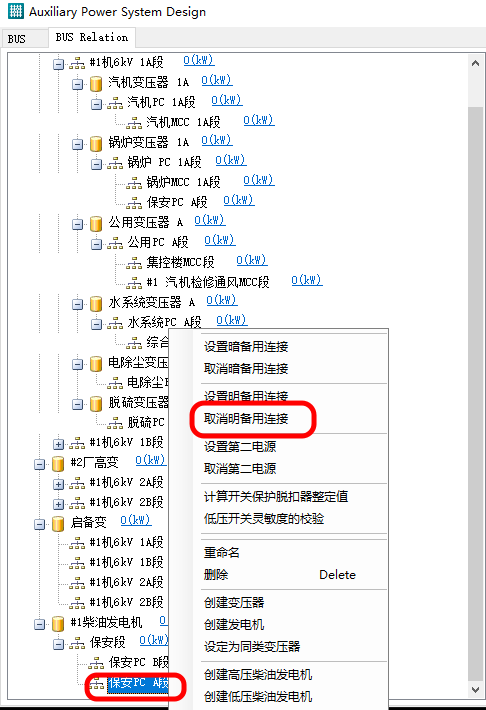Choose 创建变压器 in the context menu

234,603
